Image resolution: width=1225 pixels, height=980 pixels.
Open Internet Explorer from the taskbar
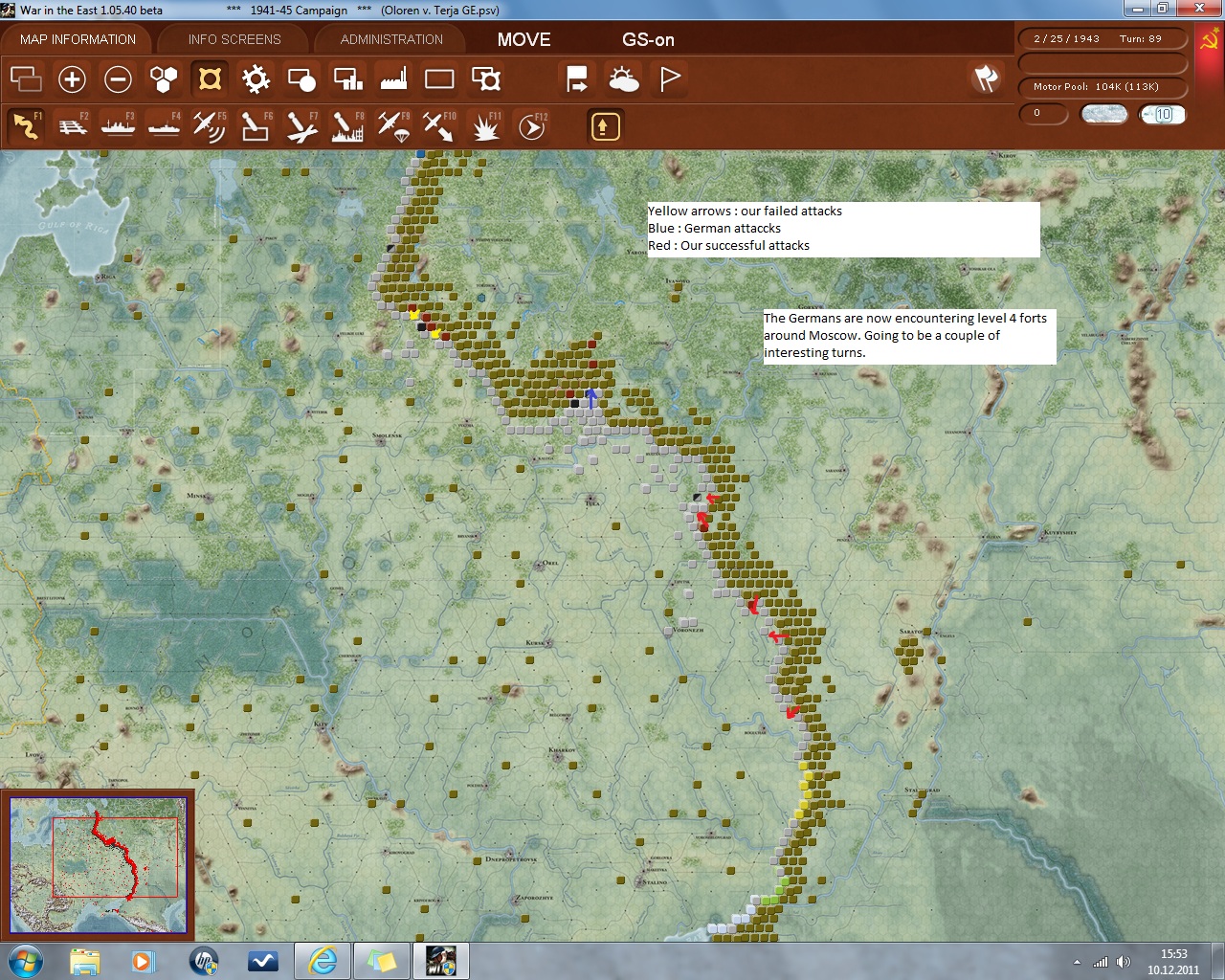coord(323,960)
